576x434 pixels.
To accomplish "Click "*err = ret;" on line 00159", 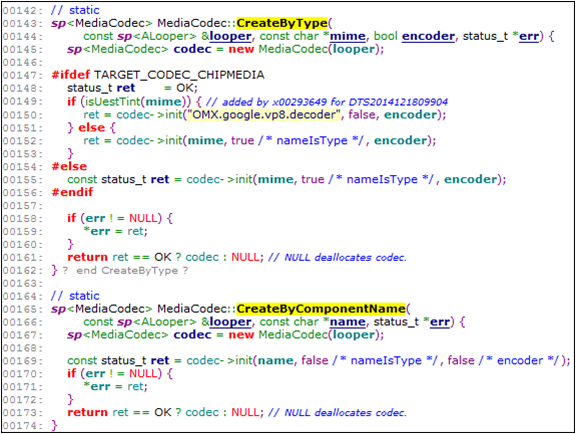I will tap(115, 231).
